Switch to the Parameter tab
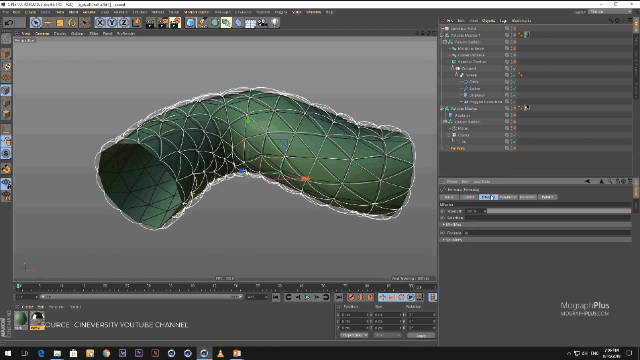This screenshot has width=640, height=360. click(508, 197)
